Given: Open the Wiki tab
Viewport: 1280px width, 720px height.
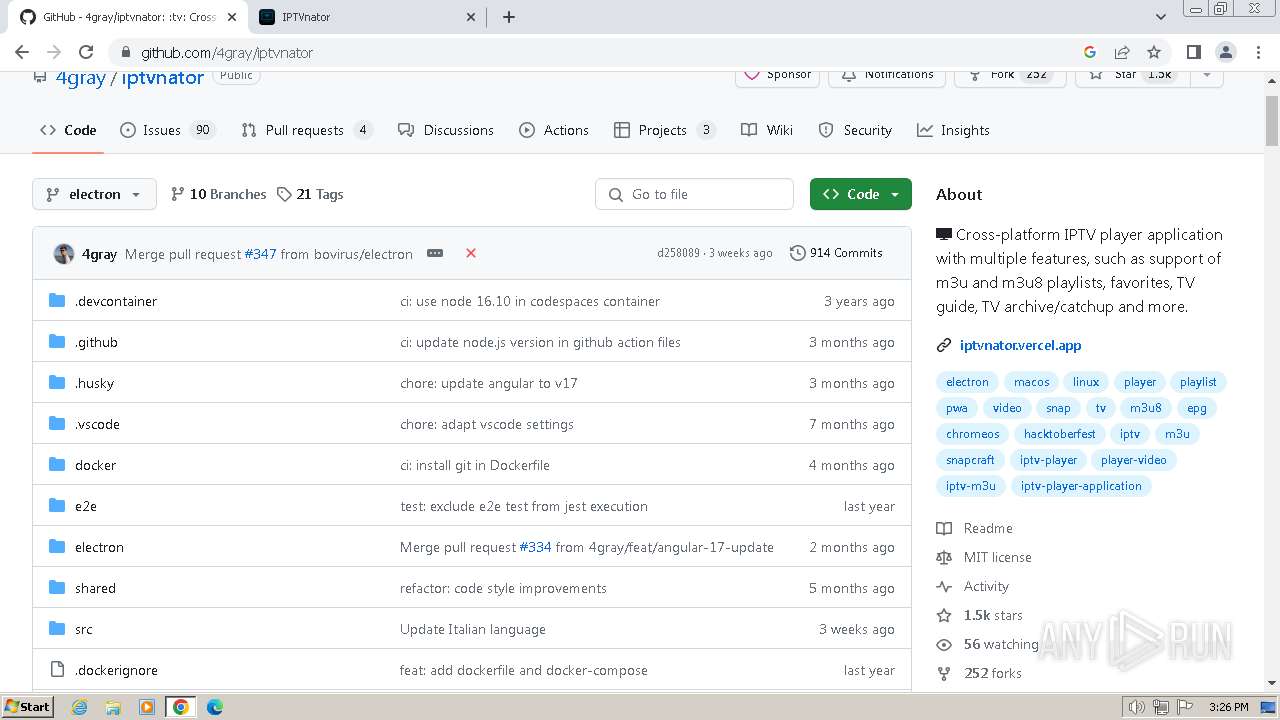Looking at the screenshot, I should coord(767,130).
